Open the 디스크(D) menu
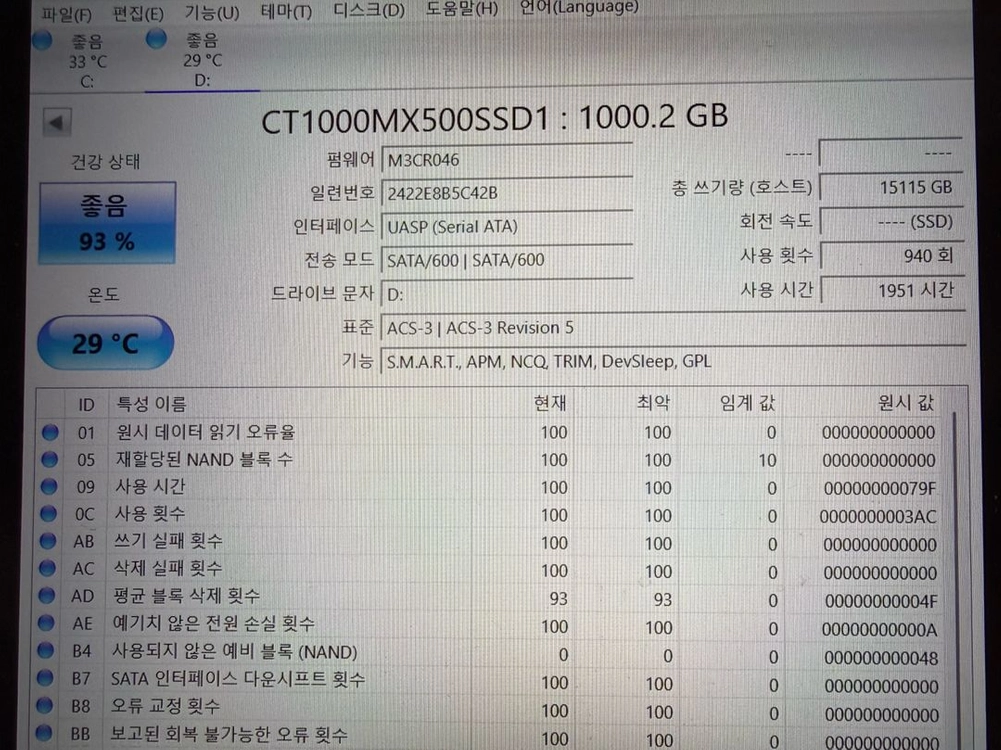Viewport: 1001px width, 750px height. 369,10
